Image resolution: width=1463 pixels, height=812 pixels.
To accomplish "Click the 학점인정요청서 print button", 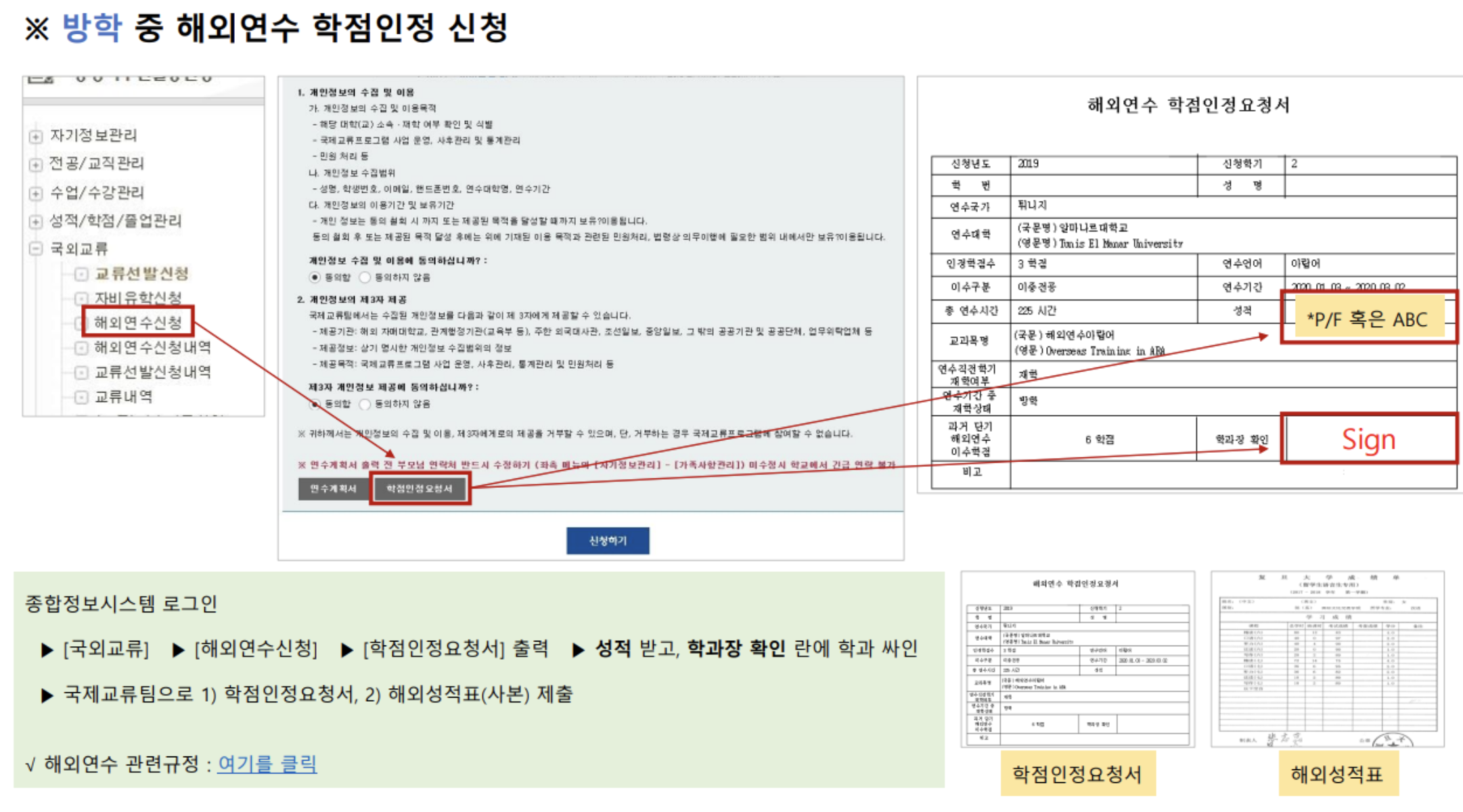I will tap(420, 489).
